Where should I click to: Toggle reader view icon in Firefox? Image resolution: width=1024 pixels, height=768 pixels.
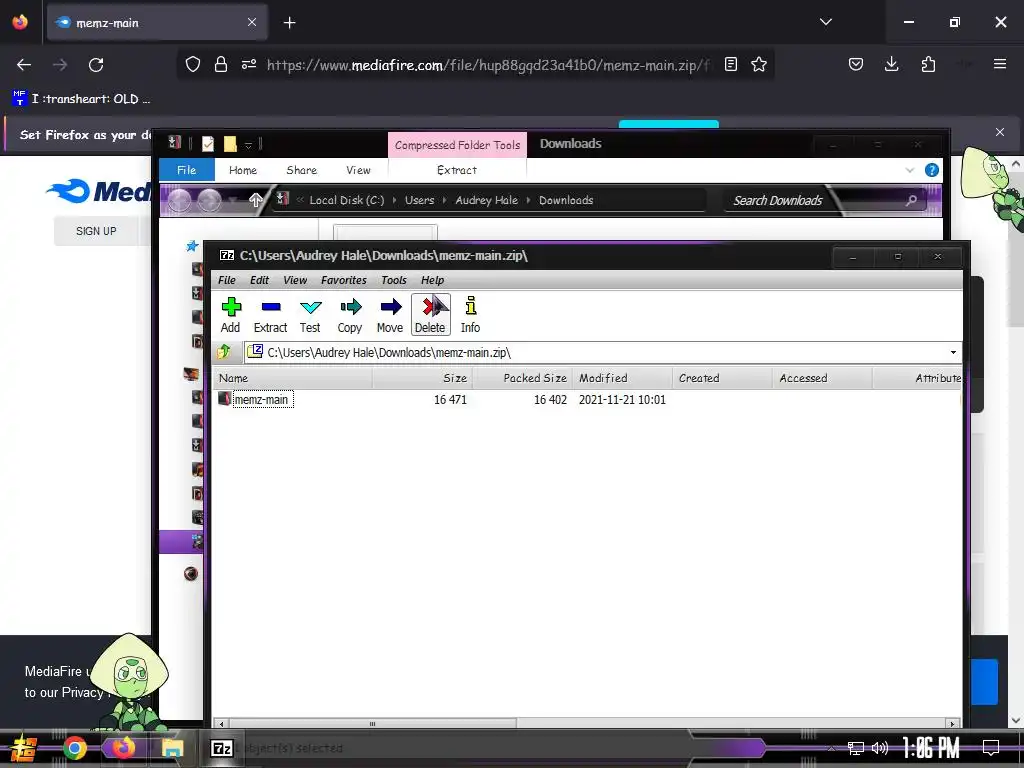[731, 65]
